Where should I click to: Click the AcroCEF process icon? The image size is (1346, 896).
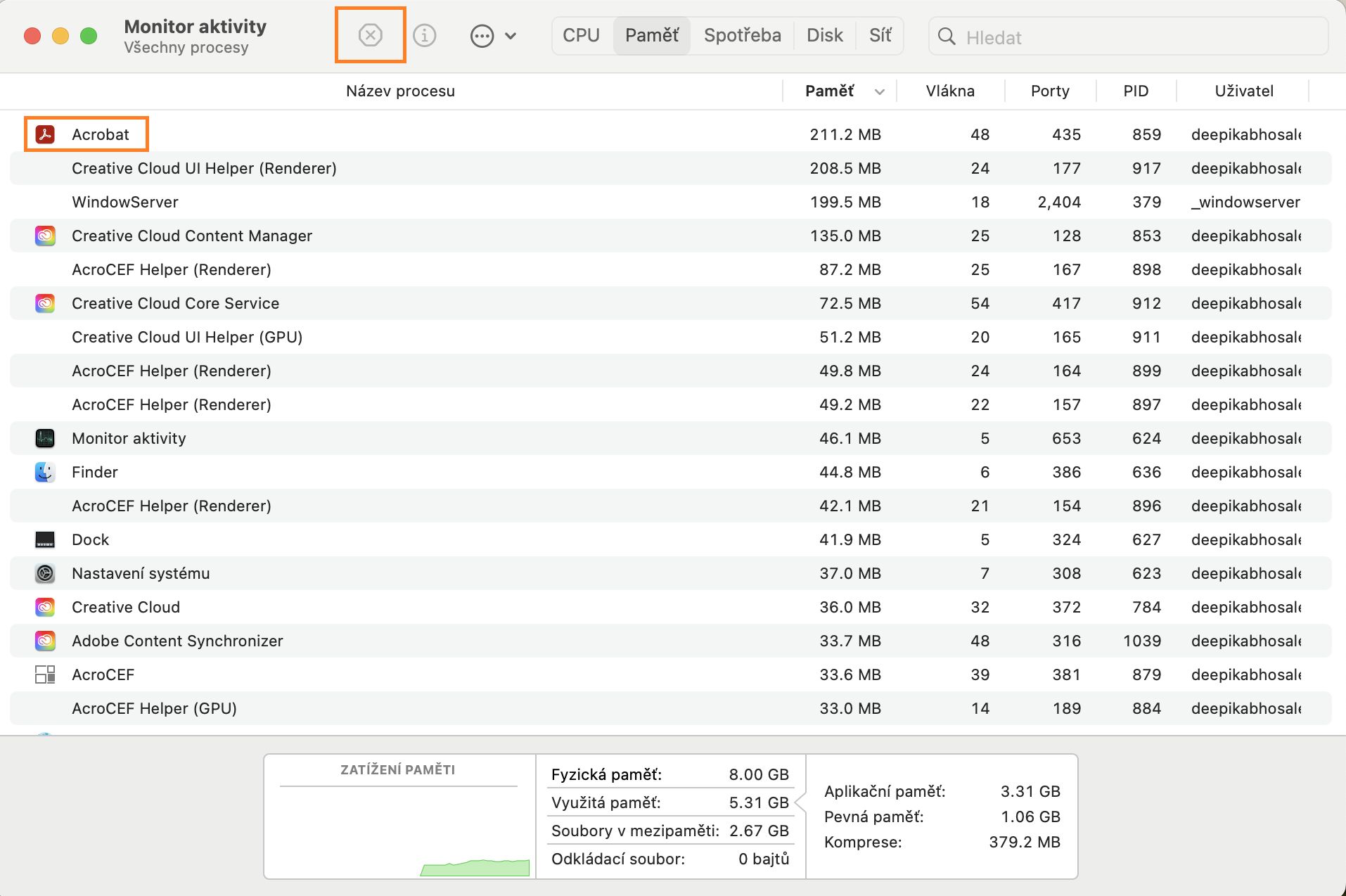[x=45, y=674]
